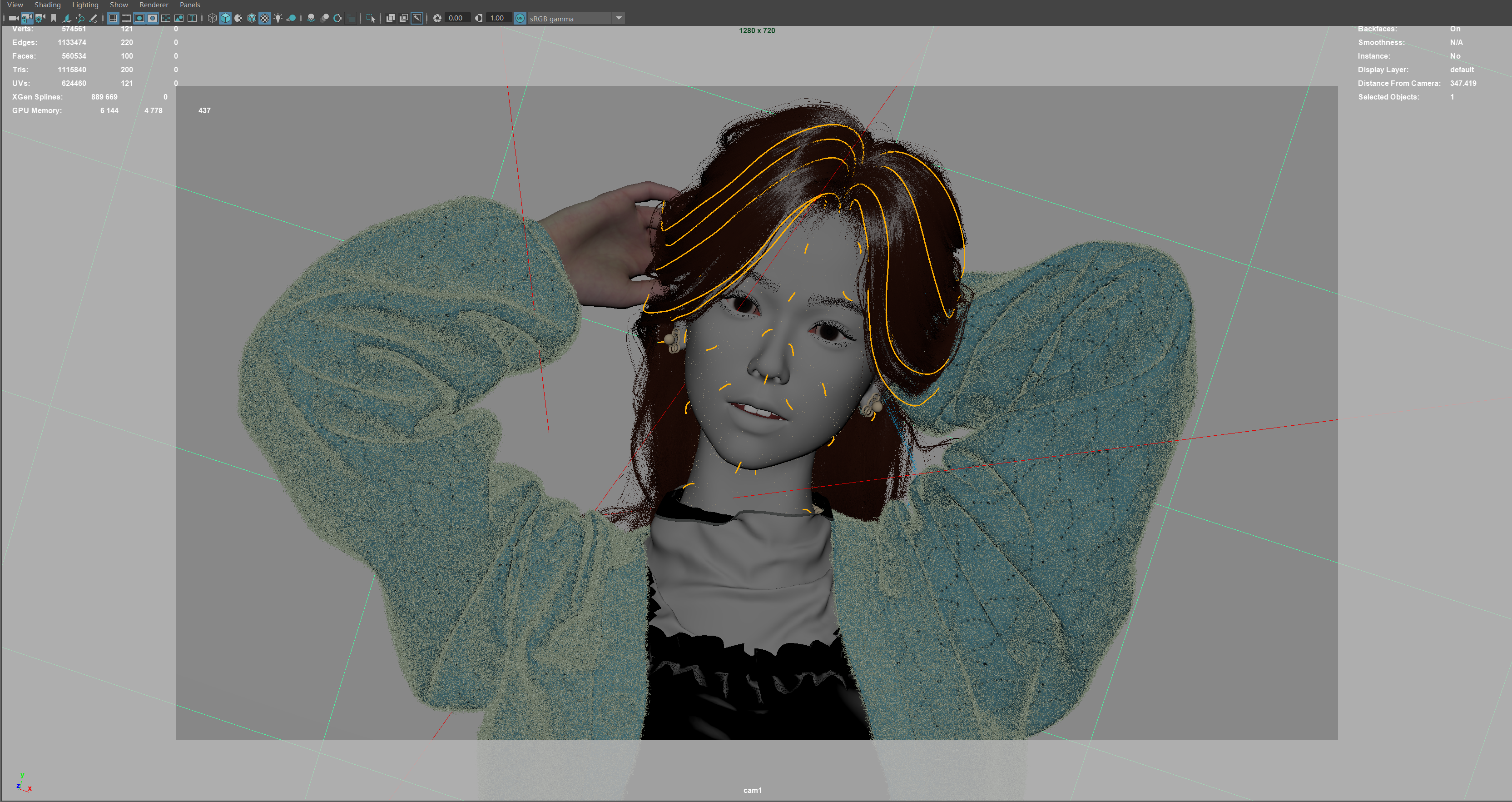This screenshot has width=1512, height=802.
Task: Toggle the Safe Title overlay
Action: (x=192, y=18)
